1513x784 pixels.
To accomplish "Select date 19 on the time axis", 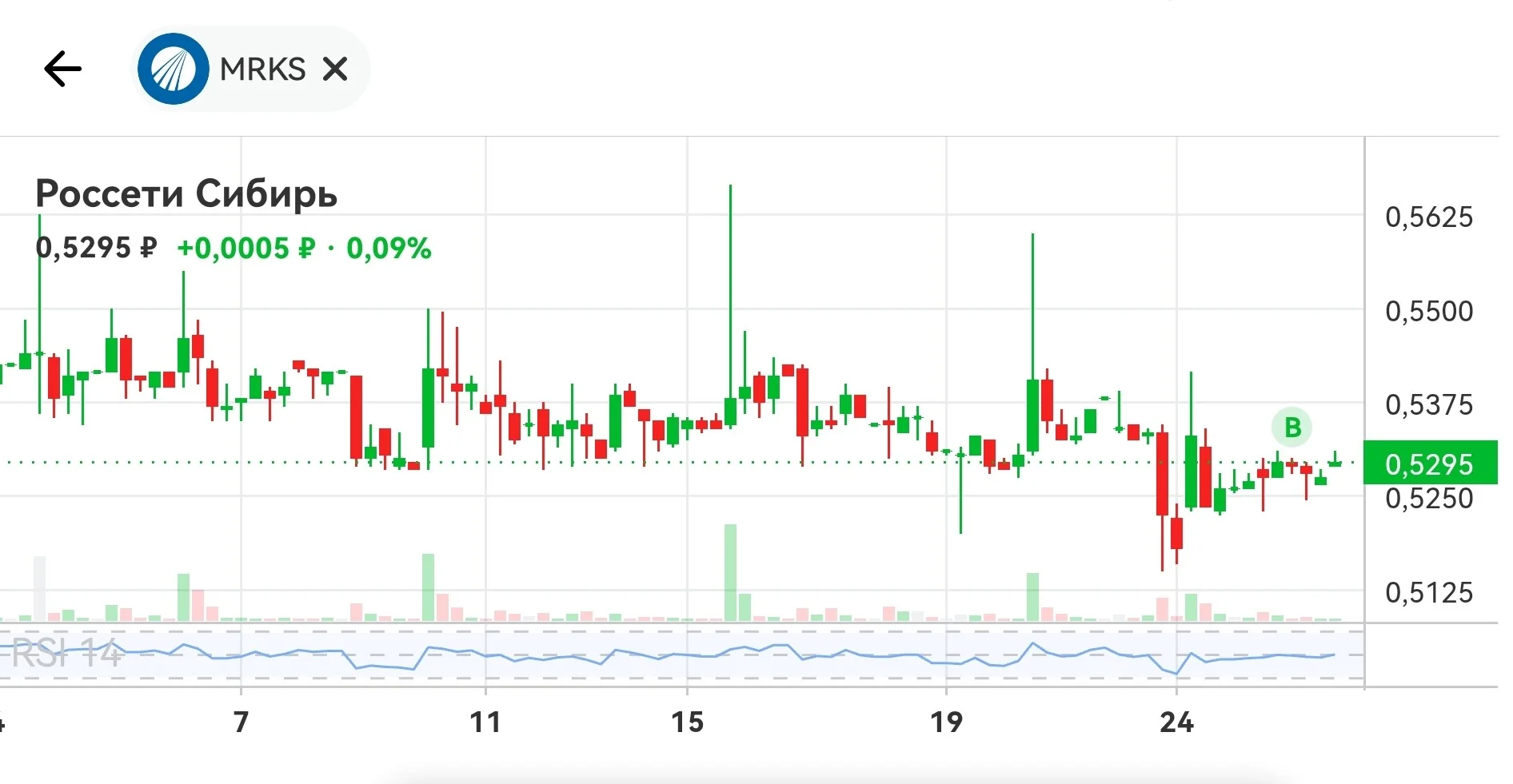I will pyautogui.click(x=946, y=722).
